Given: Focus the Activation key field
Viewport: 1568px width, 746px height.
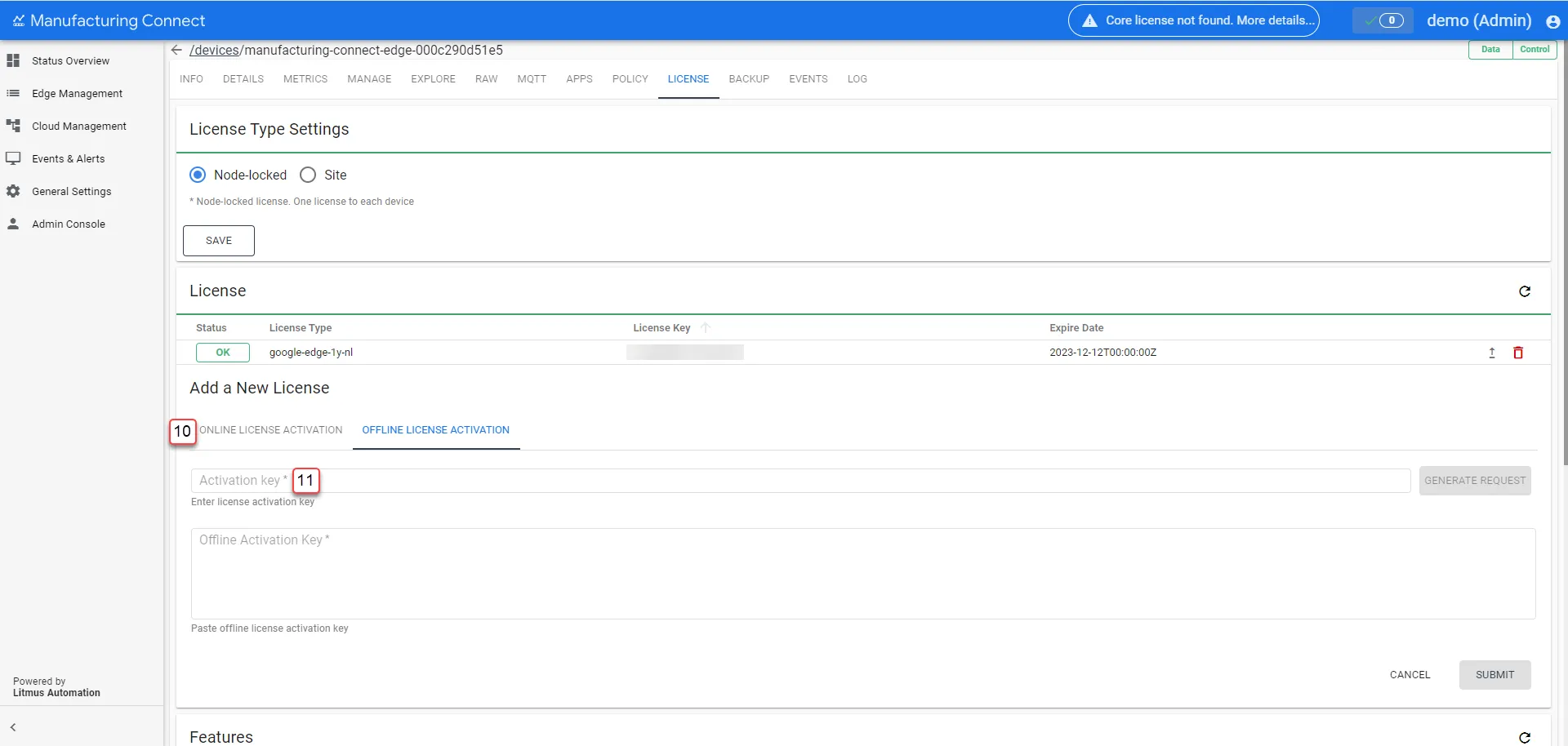Looking at the screenshot, I should coord(800,481).
